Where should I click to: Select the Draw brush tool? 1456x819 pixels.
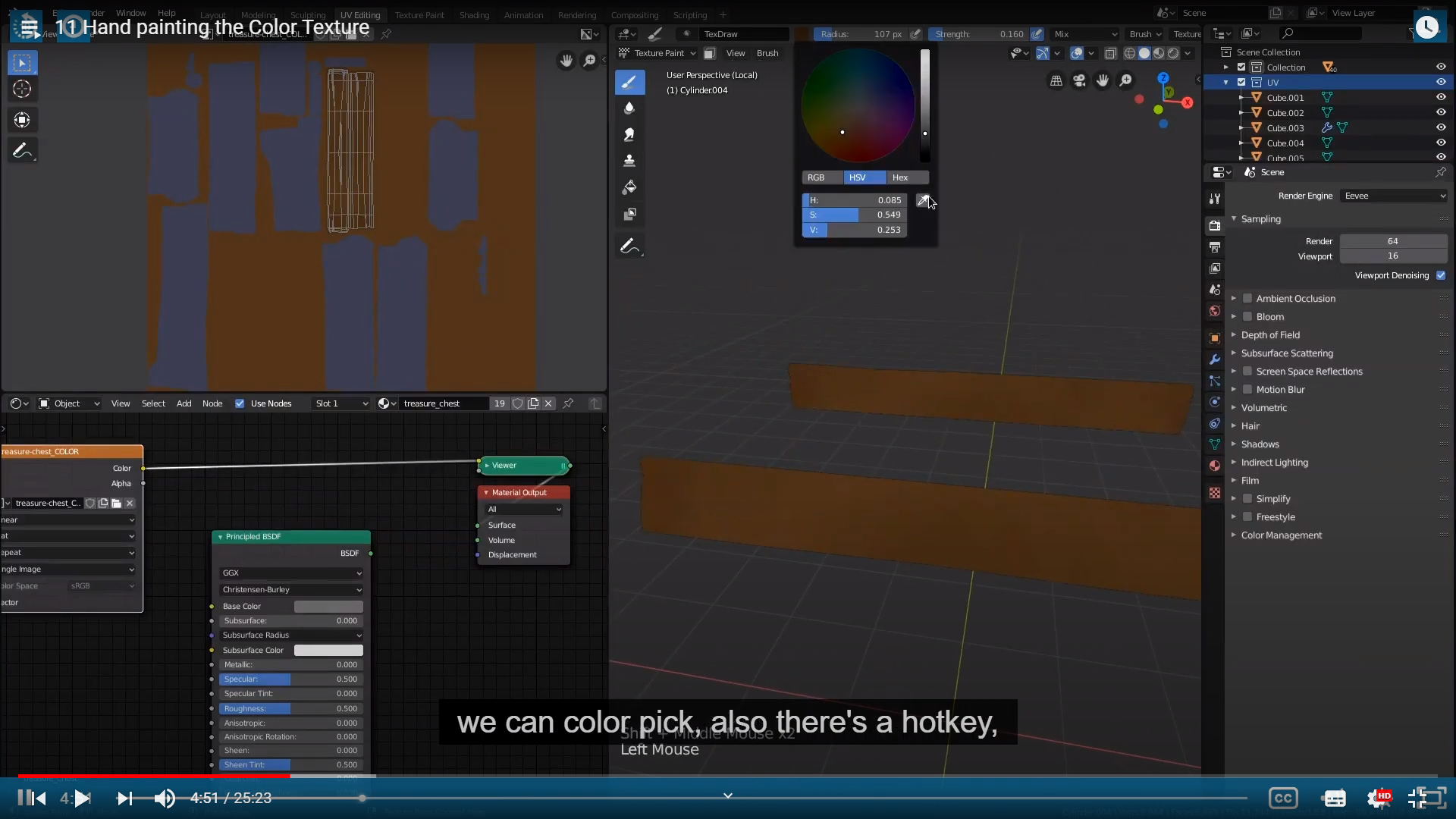[629, 82]
